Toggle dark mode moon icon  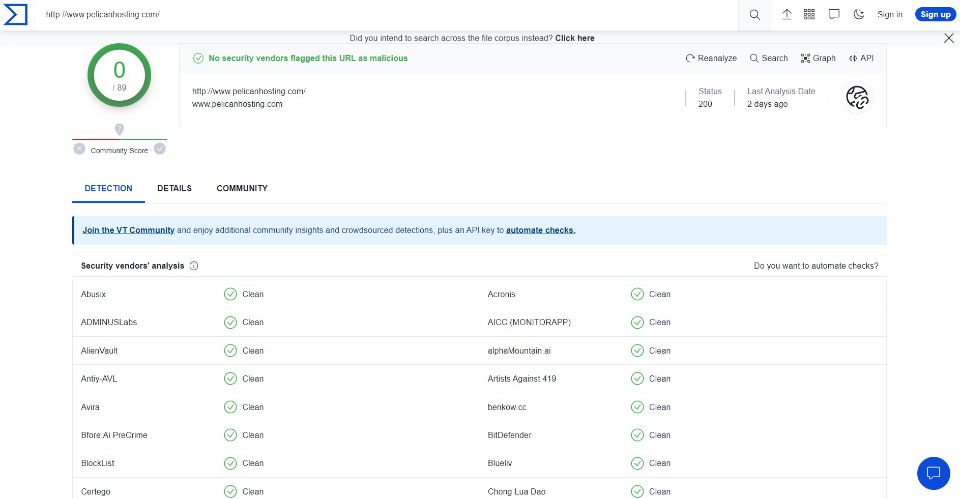coord(859,14)
